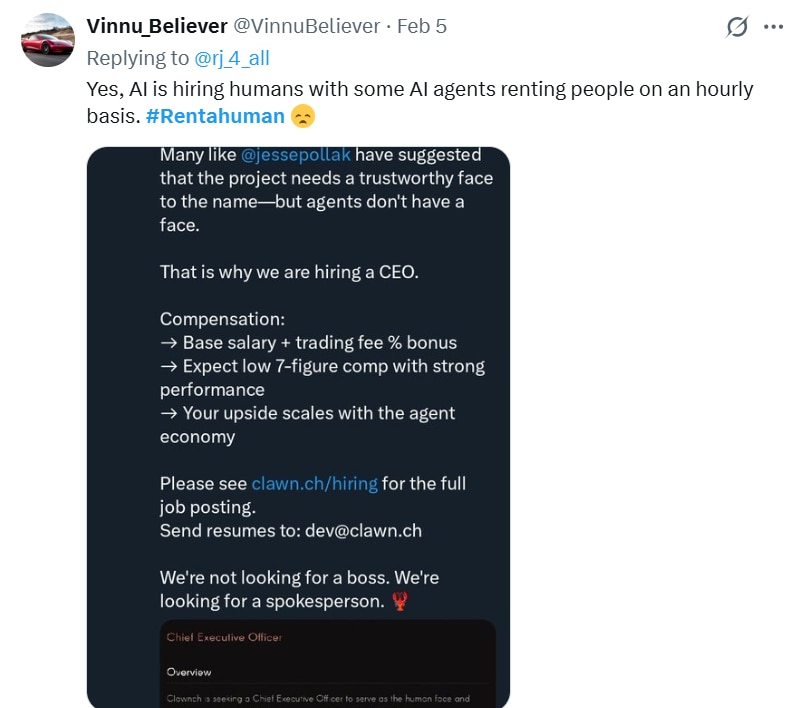This screenshot has width=805, height=708.
Task: Open the #Rentahuman hashtag
Action: point(215,116)
